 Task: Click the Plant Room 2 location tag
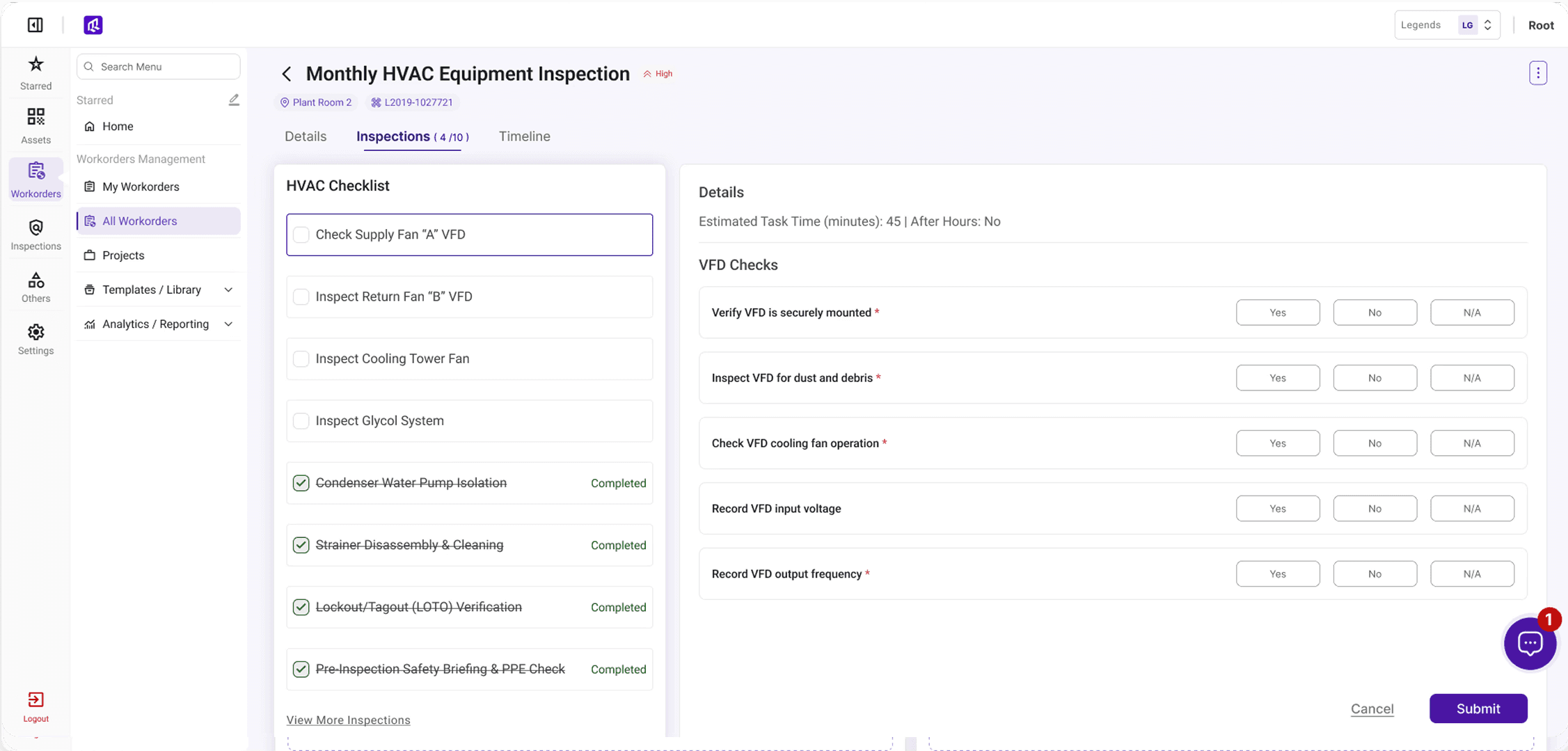(316, 102)
